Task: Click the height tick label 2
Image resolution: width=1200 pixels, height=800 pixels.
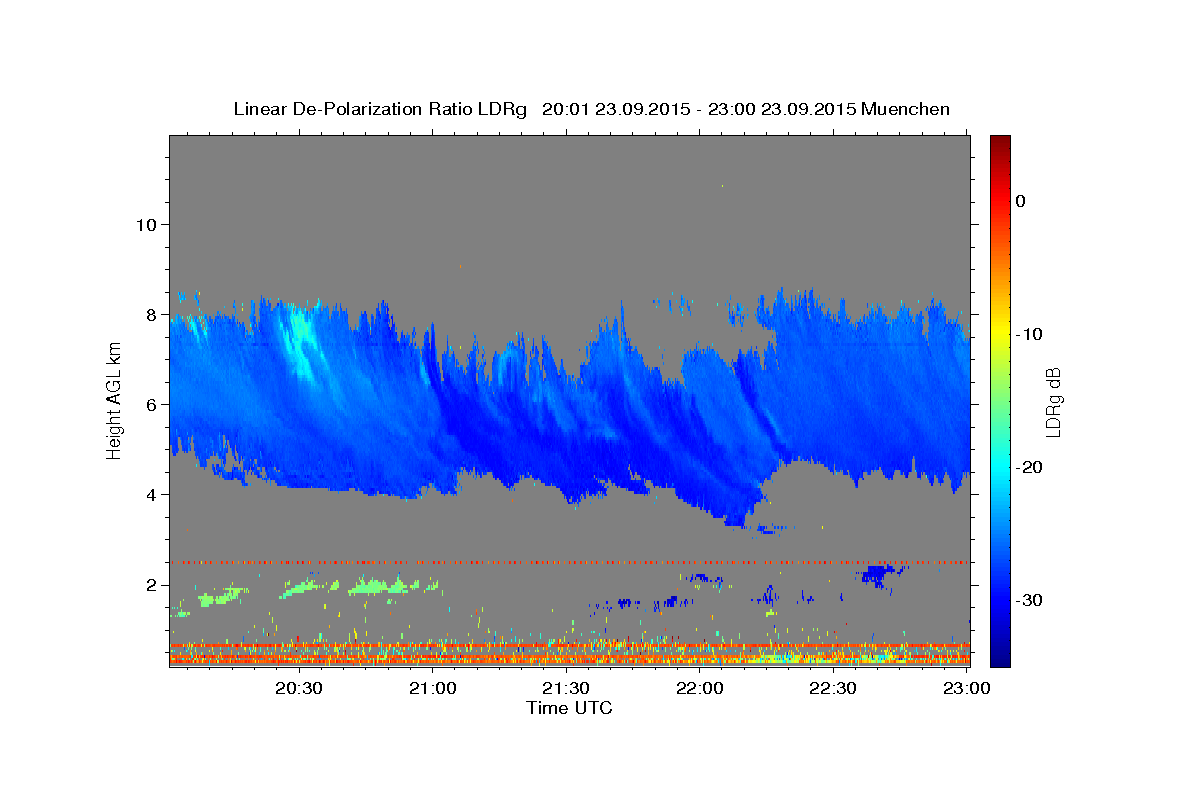Action: [152, 584]
